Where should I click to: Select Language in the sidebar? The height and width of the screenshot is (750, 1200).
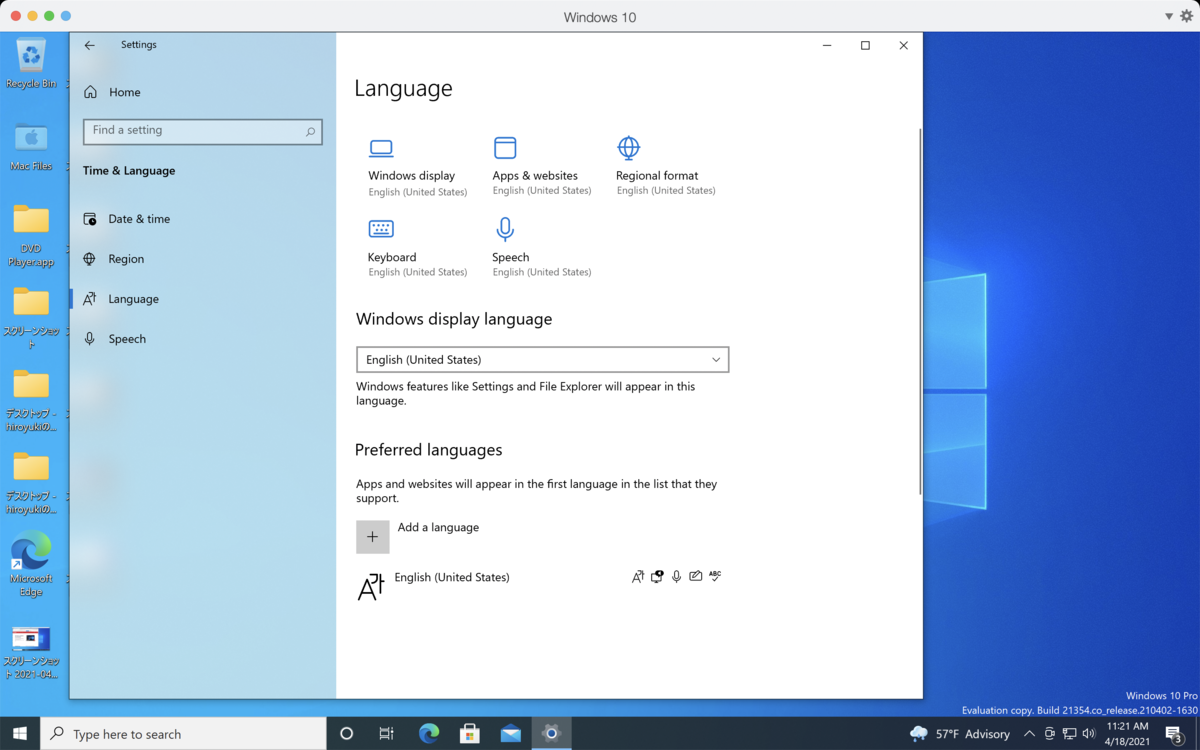pyautogui.click(x=122, y=299)
